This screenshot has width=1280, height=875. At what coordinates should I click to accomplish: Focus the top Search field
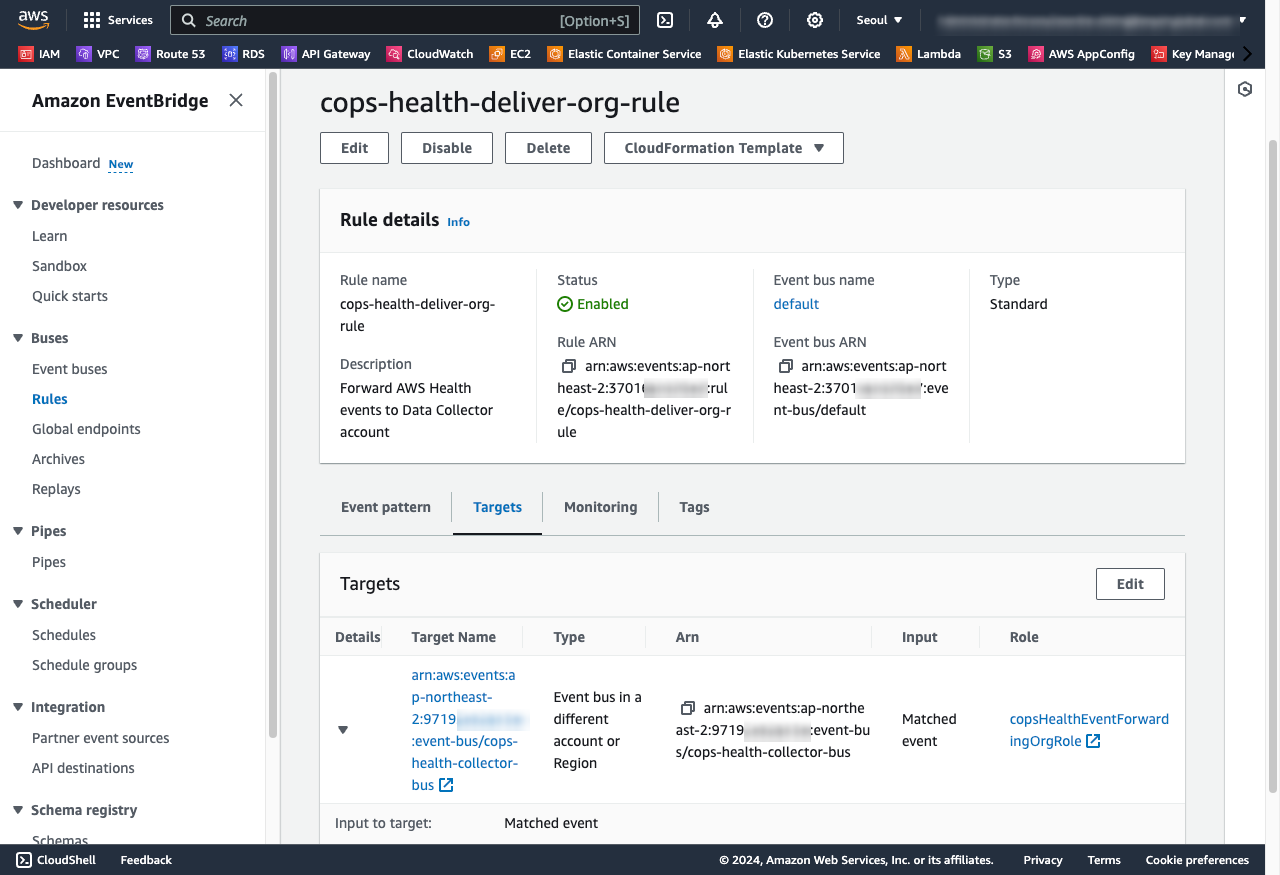pos(404,20)
